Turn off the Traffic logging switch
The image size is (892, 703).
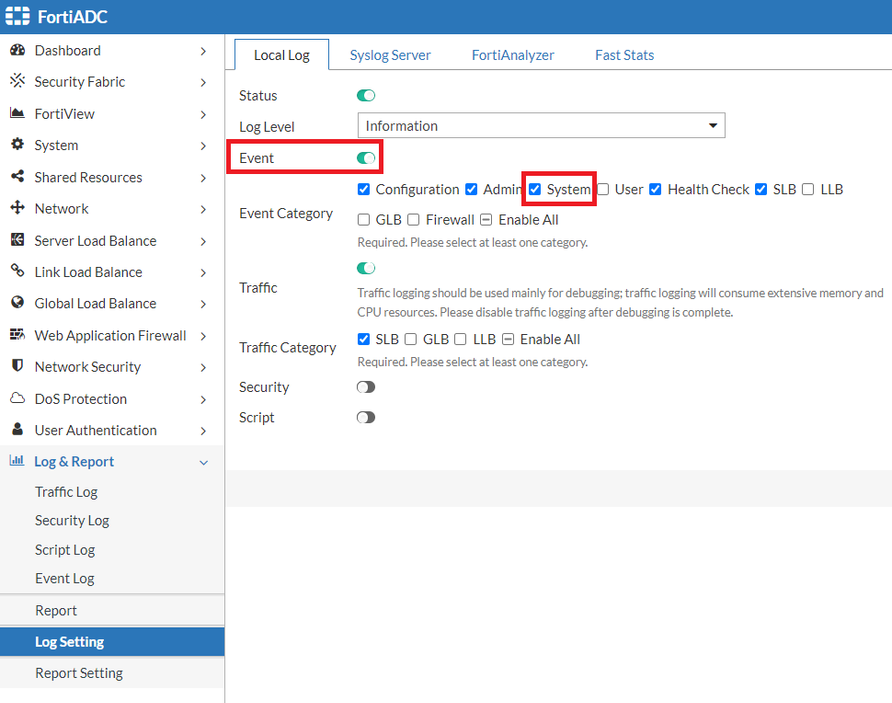(x=366, y=268)
